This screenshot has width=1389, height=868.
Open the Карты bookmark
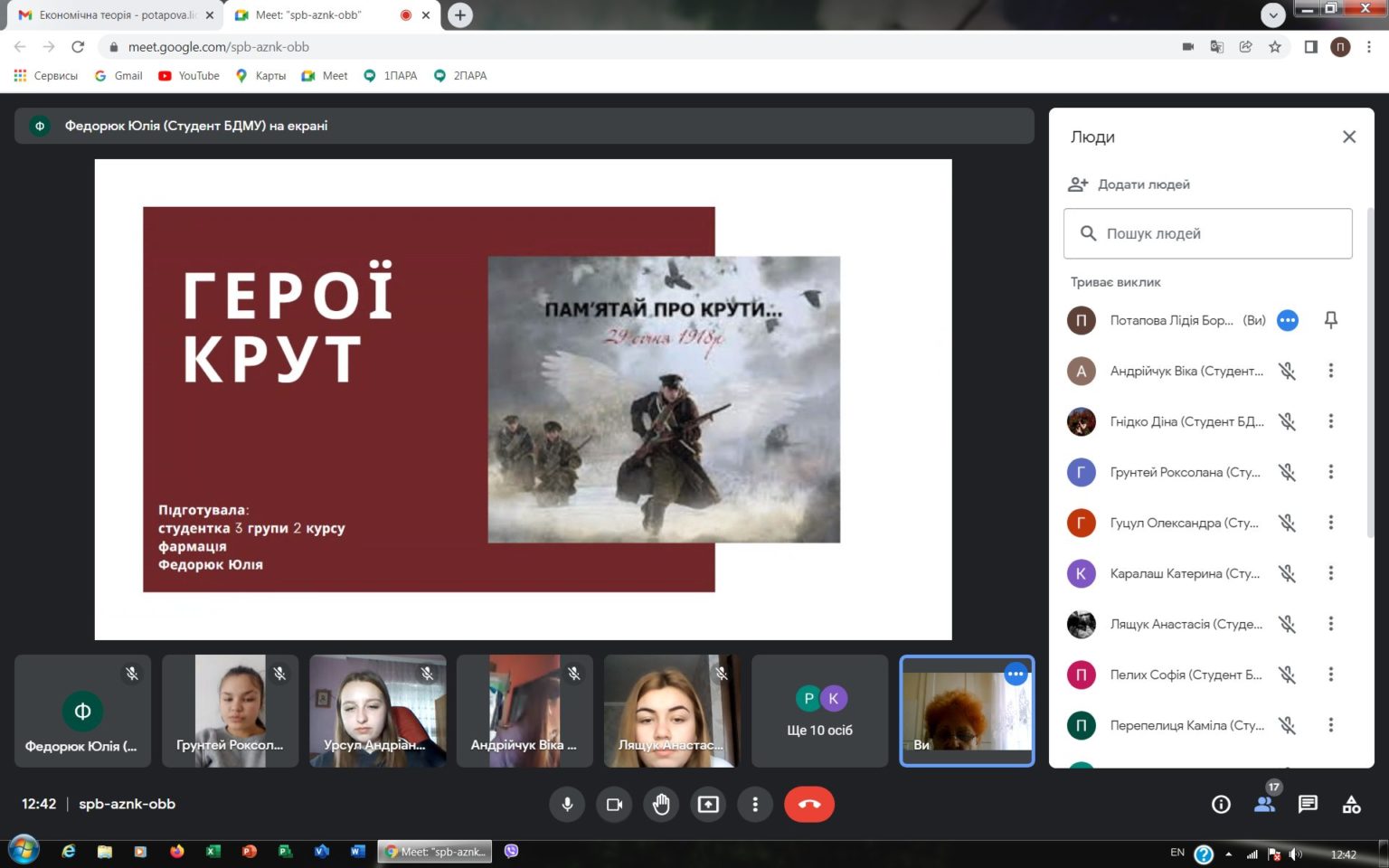point(260,76)
